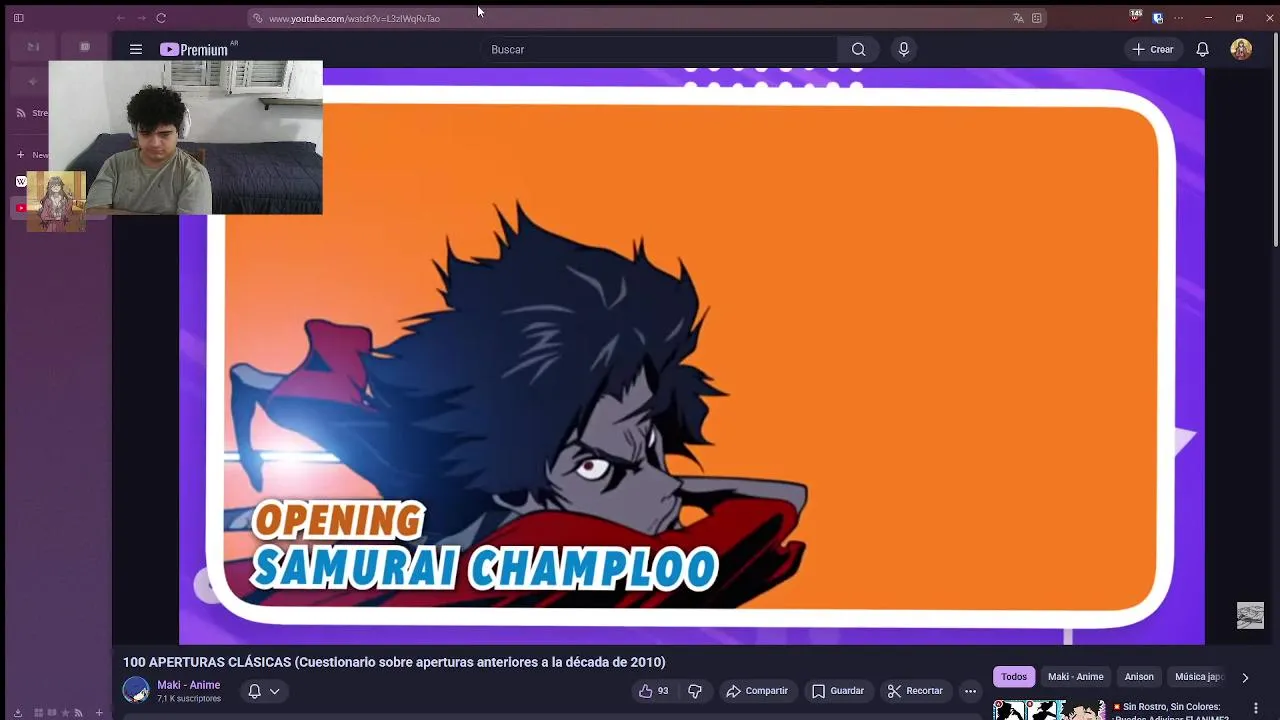Open the subscription notification bell dropdown
Screen dimensions: 1280x720
pyautogui.click(x=263, y=691)
